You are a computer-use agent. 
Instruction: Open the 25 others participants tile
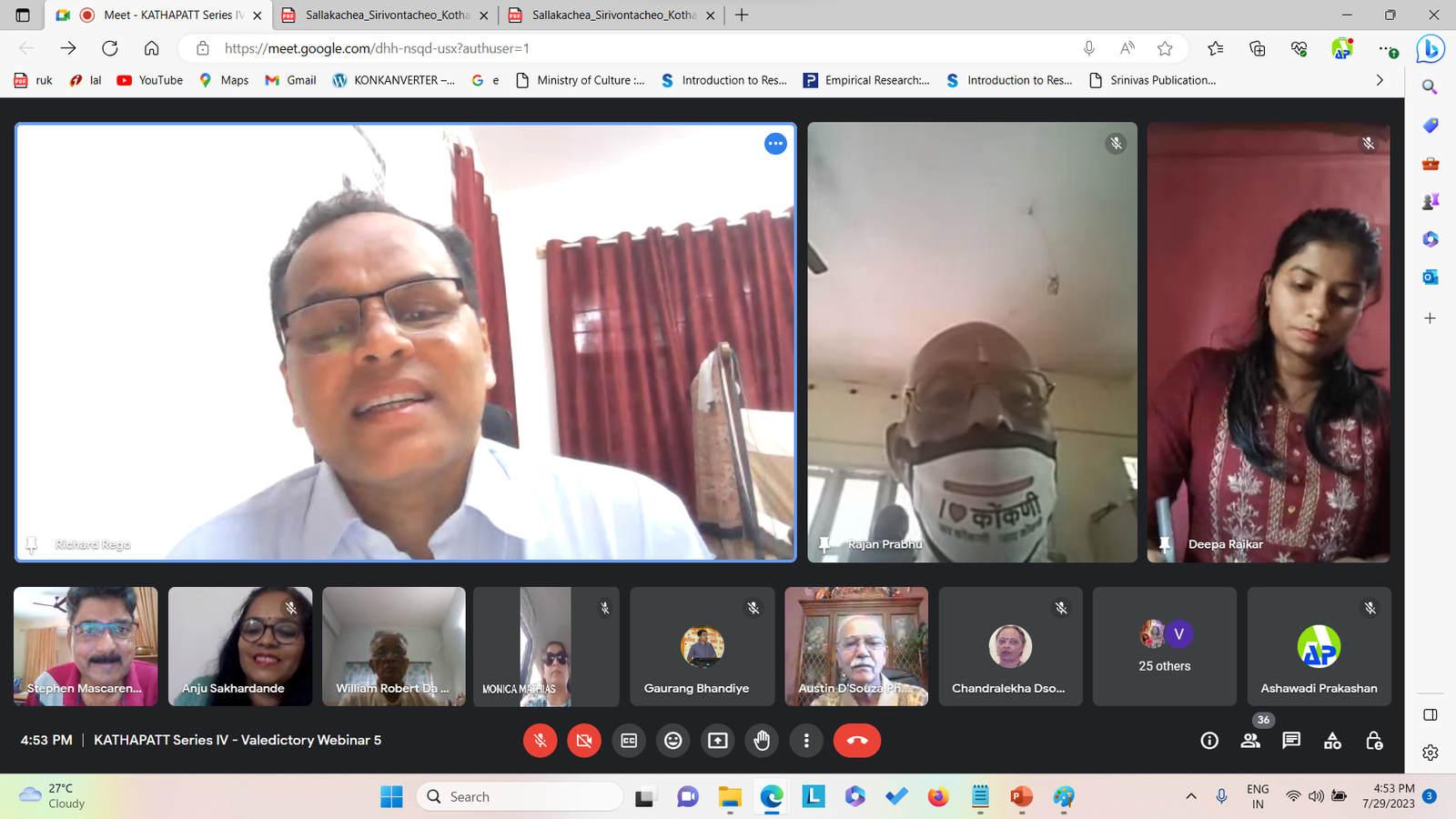pos(1165,646)
